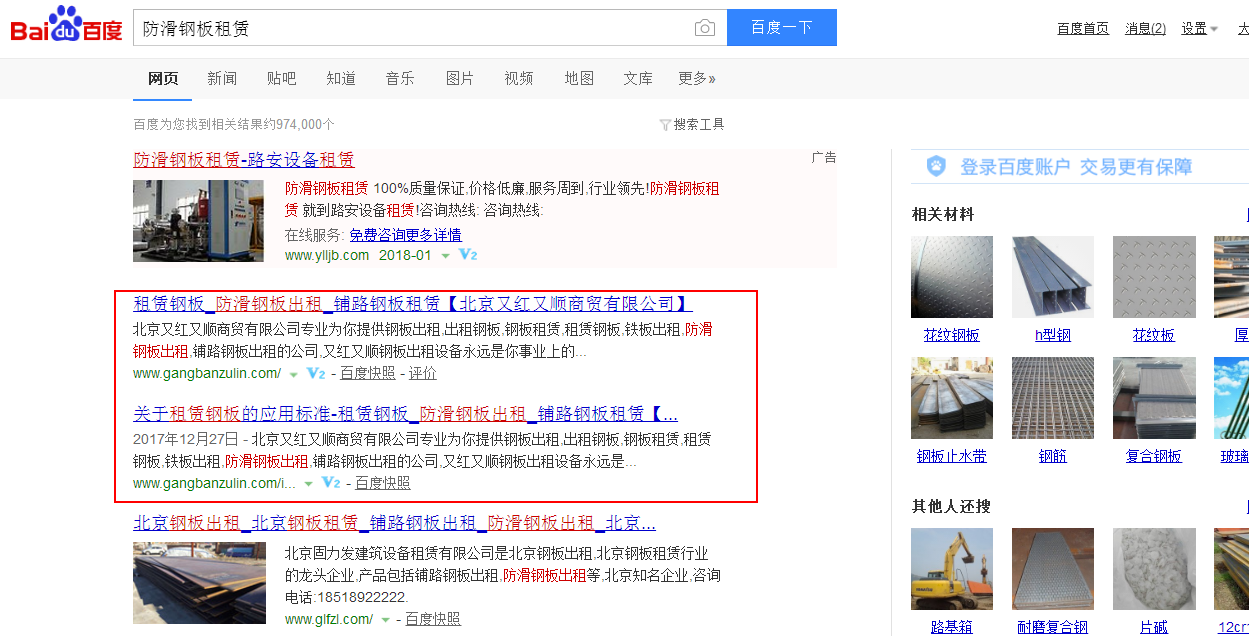Expand the 设置 dropdown menu
The image size is (1249, 636).
(x=1199, y=28)
